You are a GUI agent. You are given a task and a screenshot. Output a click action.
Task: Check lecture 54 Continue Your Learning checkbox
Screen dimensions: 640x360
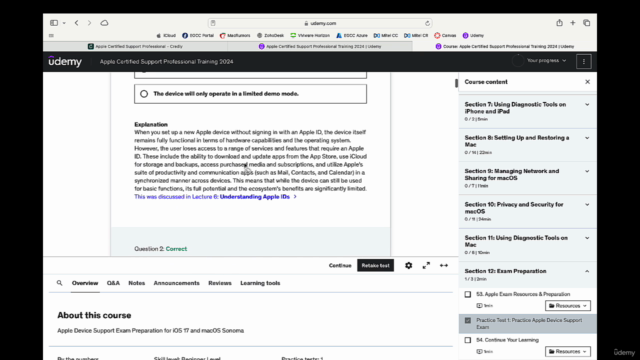(468, 340)
